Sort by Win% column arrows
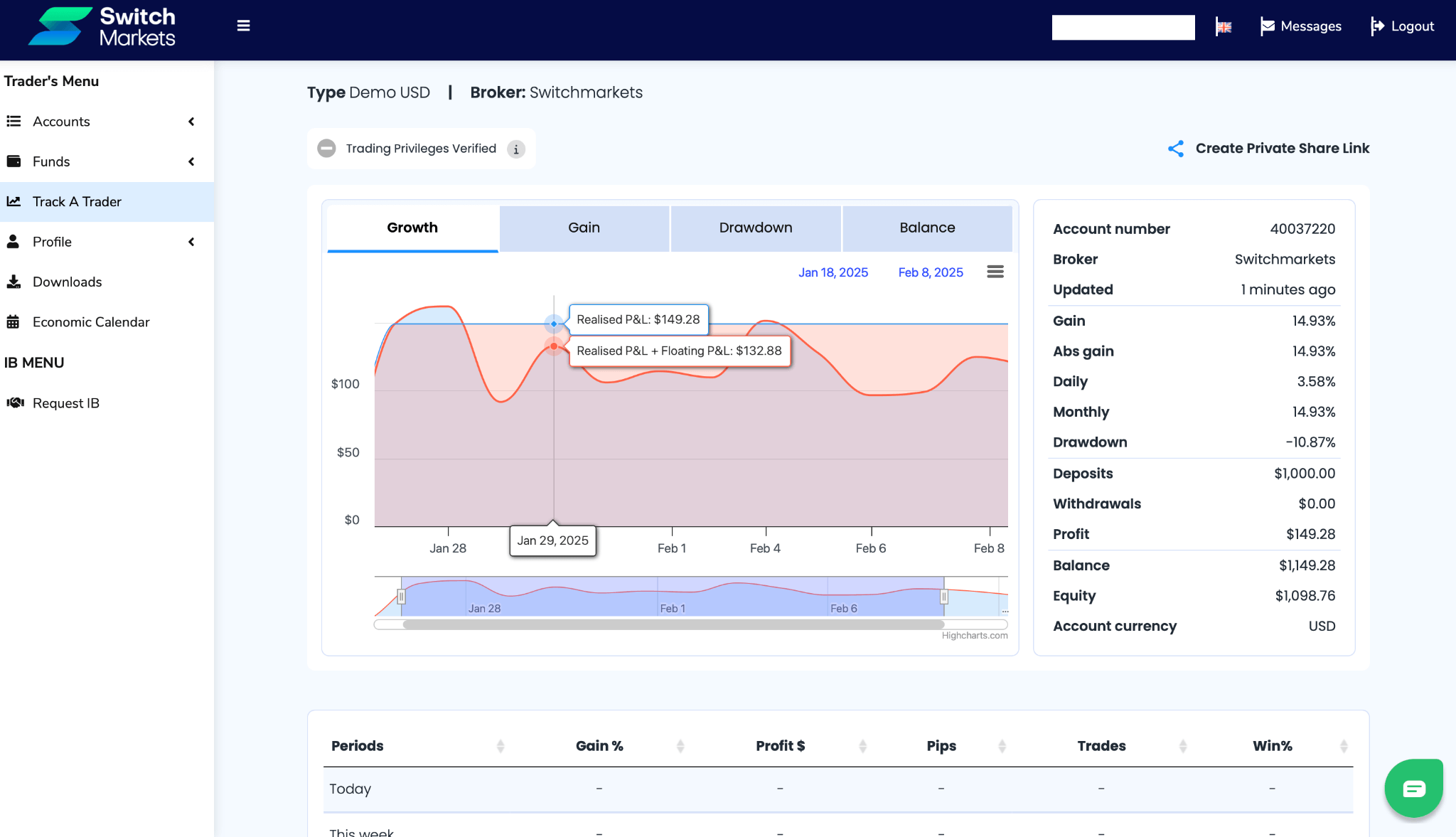This screenshot has height=837, width=1456. 1344,746
